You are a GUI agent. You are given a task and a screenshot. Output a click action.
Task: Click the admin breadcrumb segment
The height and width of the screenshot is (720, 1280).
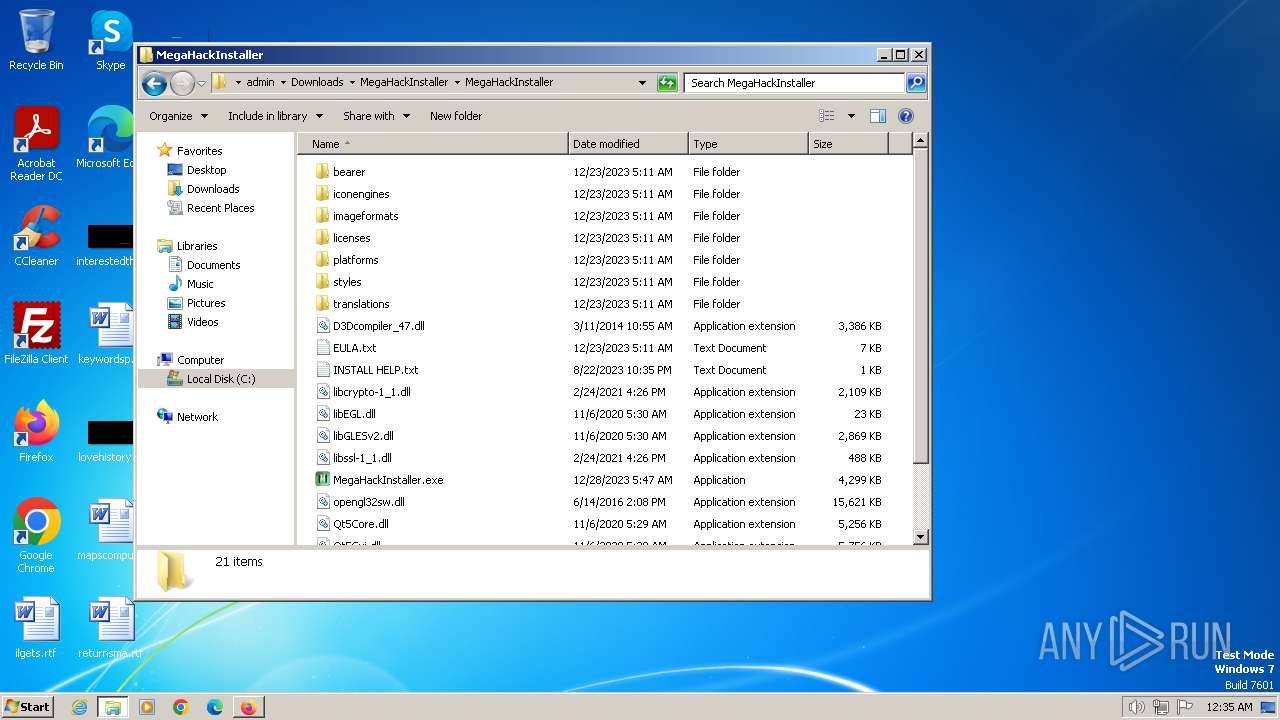[260, 83]
